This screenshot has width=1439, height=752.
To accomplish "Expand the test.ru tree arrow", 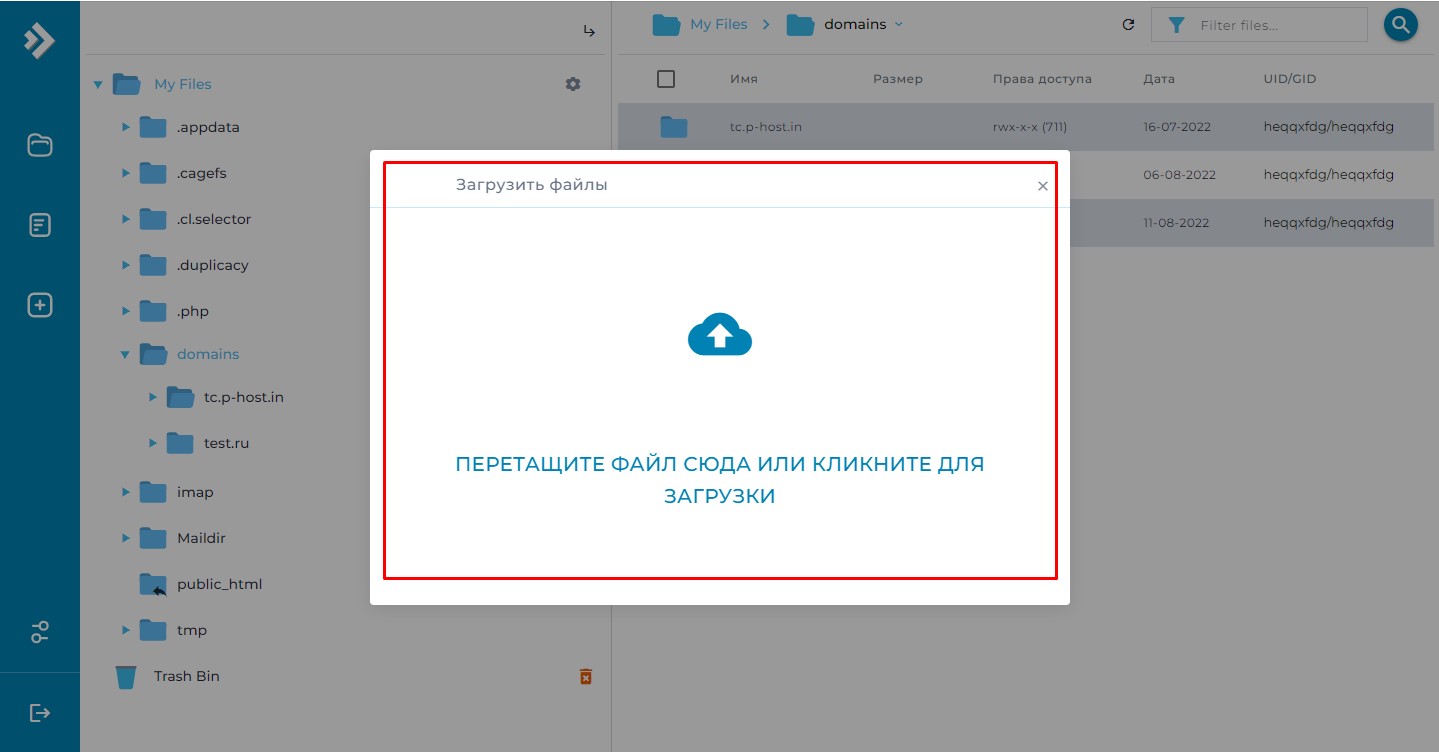I will [x=153, y=443].
